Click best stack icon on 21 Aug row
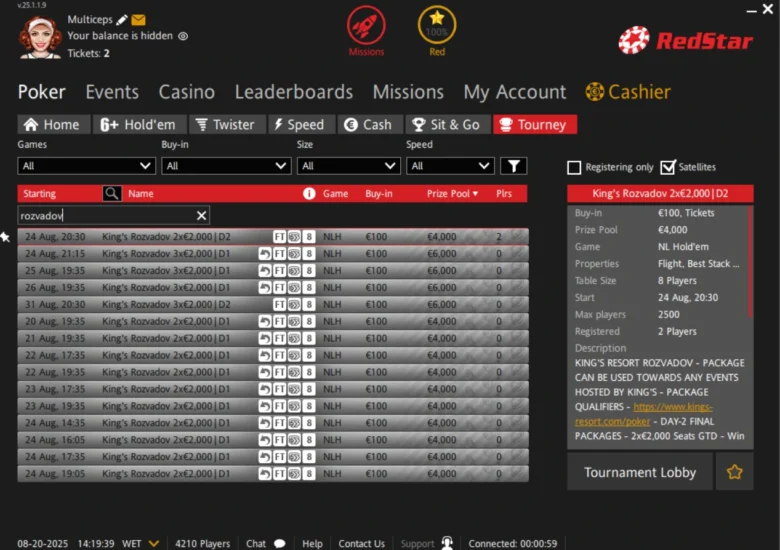The image size is (780, 550). point(294,339)
